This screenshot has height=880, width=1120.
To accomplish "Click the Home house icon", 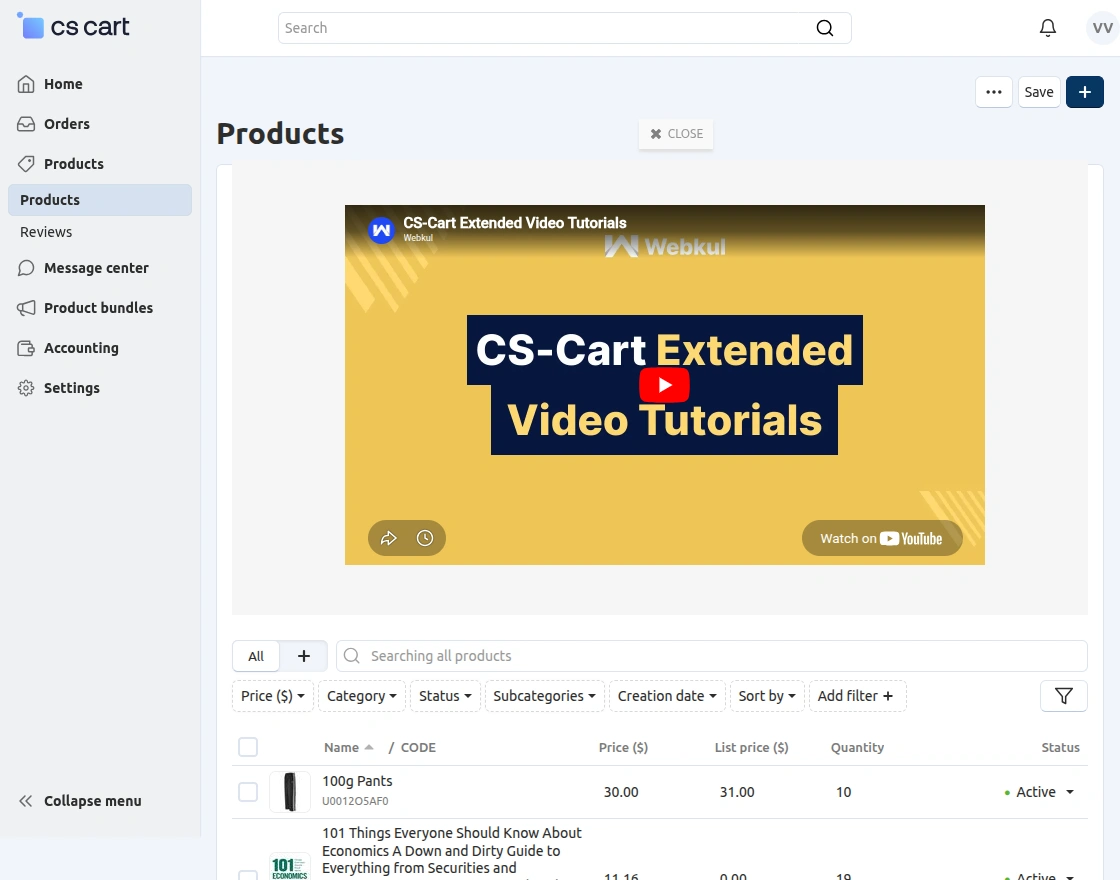I will point(26,84).
